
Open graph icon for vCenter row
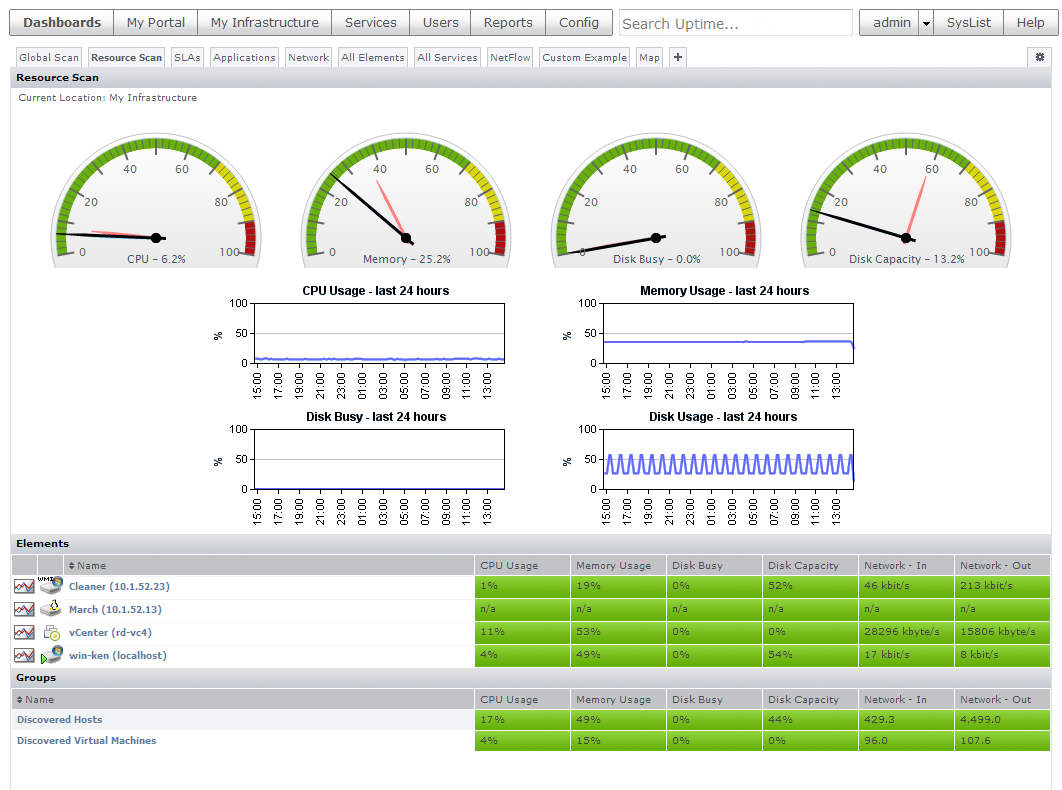coord(24,633)
